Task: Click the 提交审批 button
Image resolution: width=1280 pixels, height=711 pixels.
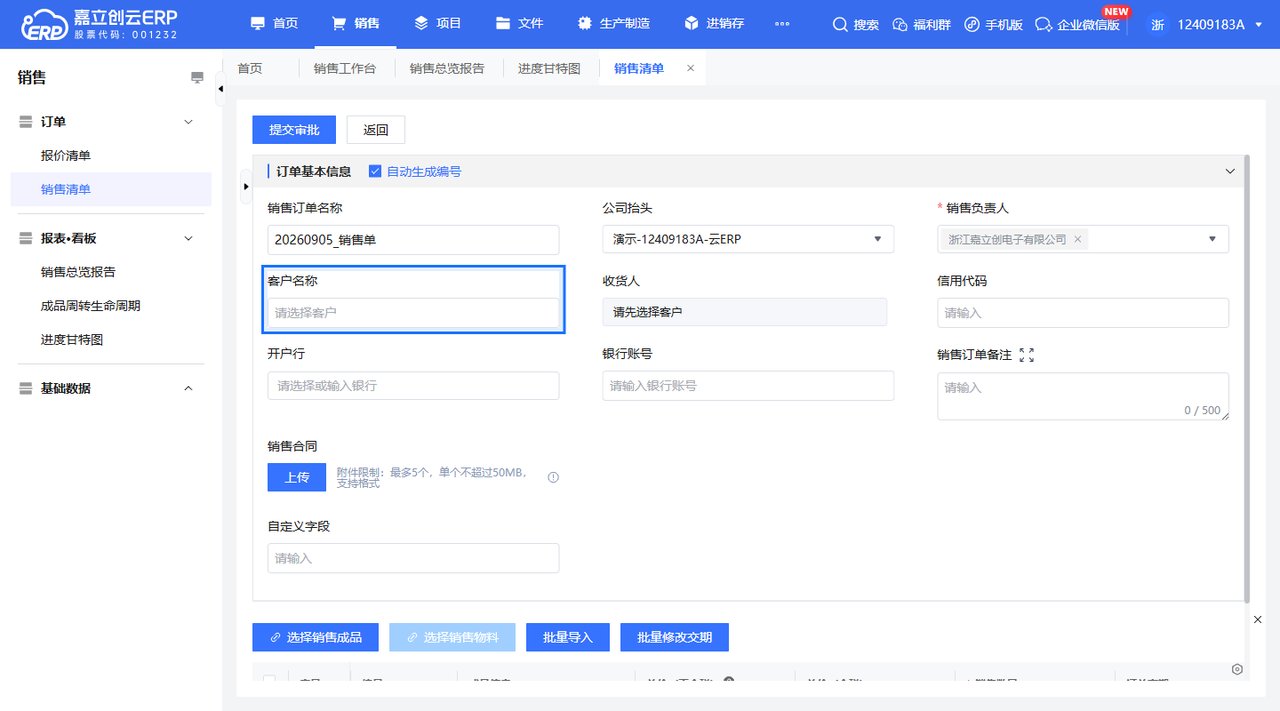Action: pos(294,130)
